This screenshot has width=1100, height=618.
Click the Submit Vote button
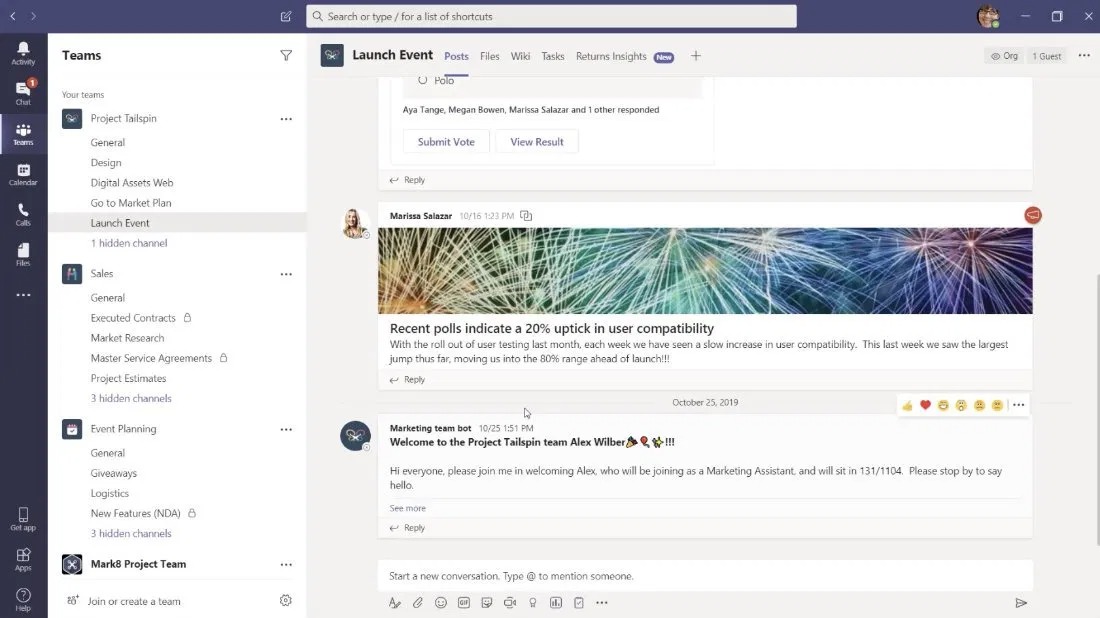click(x=446, y=142)
